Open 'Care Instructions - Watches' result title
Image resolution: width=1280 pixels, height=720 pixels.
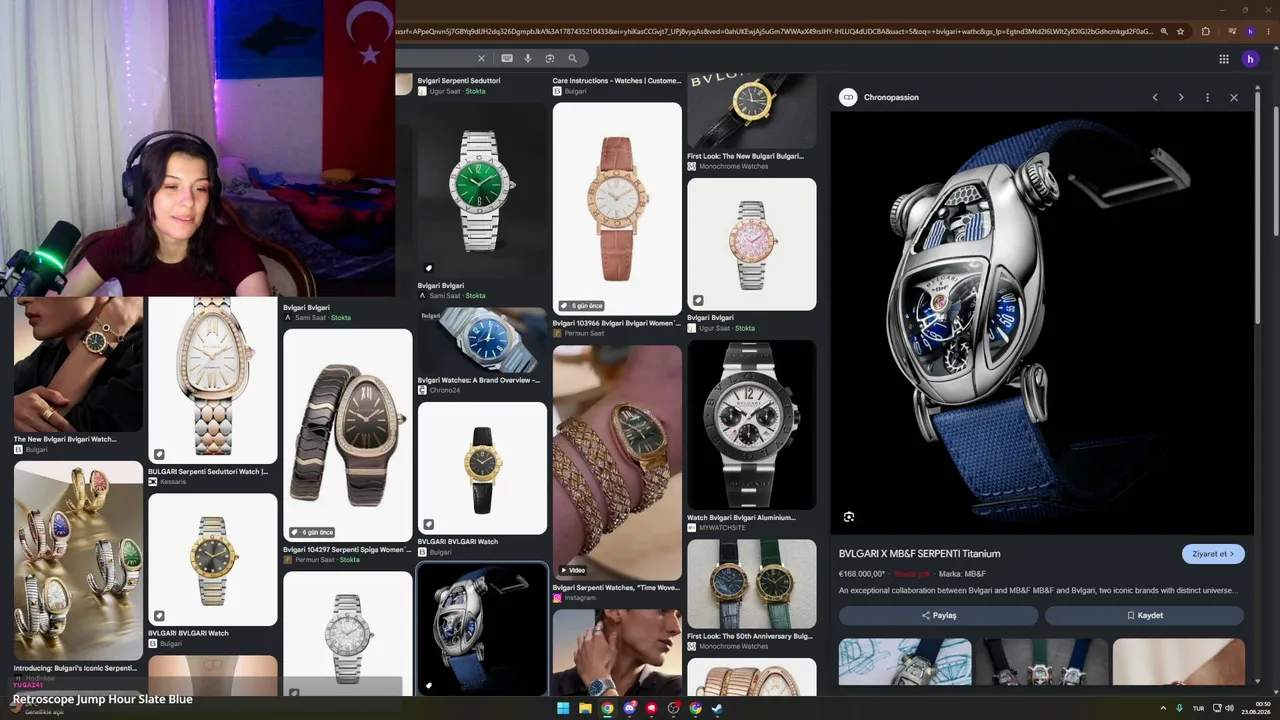(x=617, y=80)
